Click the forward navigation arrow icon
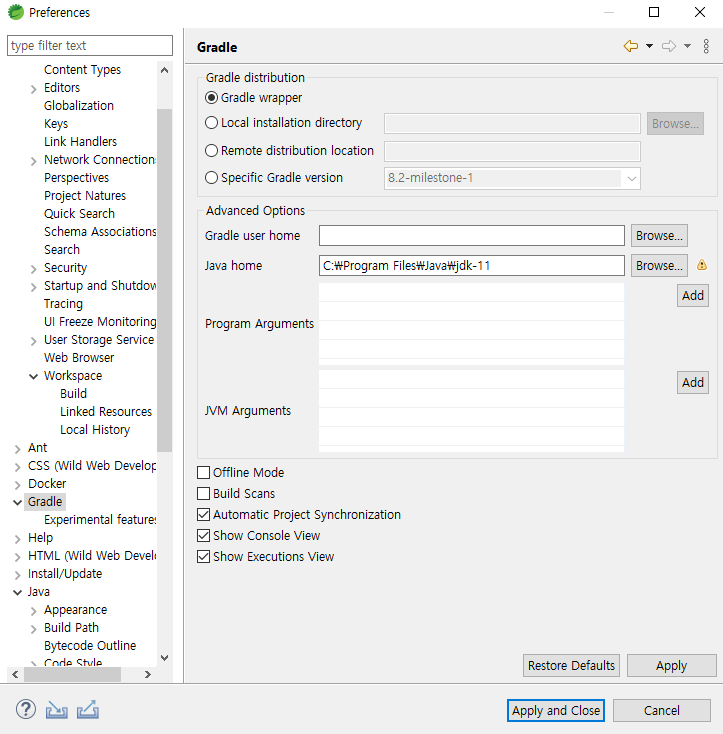723x734 pixels. click(669, 46)
